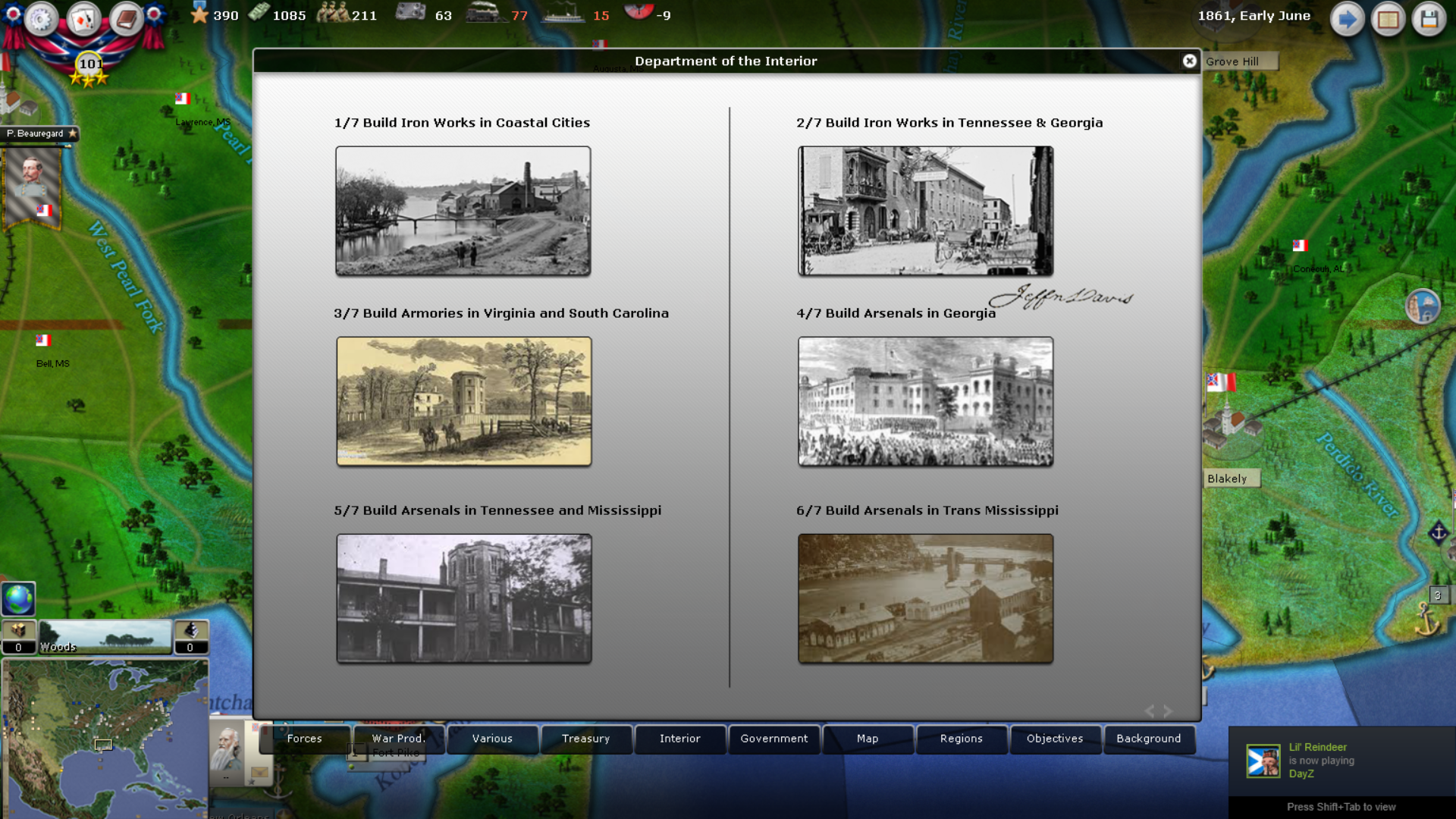Open the gear options menu
This screenshot has height=819, width=1456.
(42, 19)
